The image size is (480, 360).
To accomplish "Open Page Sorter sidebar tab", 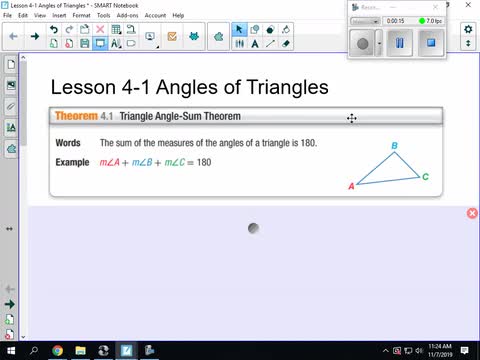I will point(11,64).
